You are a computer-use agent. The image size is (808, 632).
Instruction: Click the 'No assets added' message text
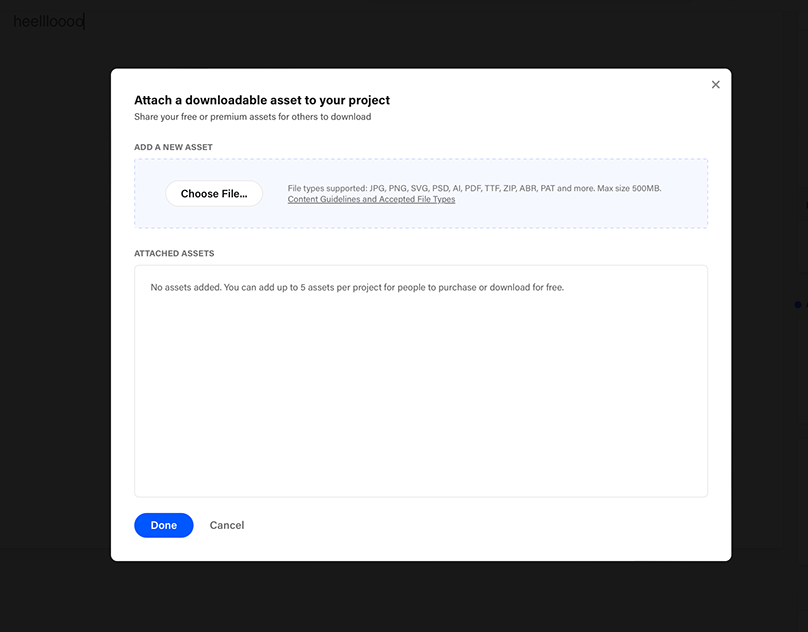coord(357,288)
